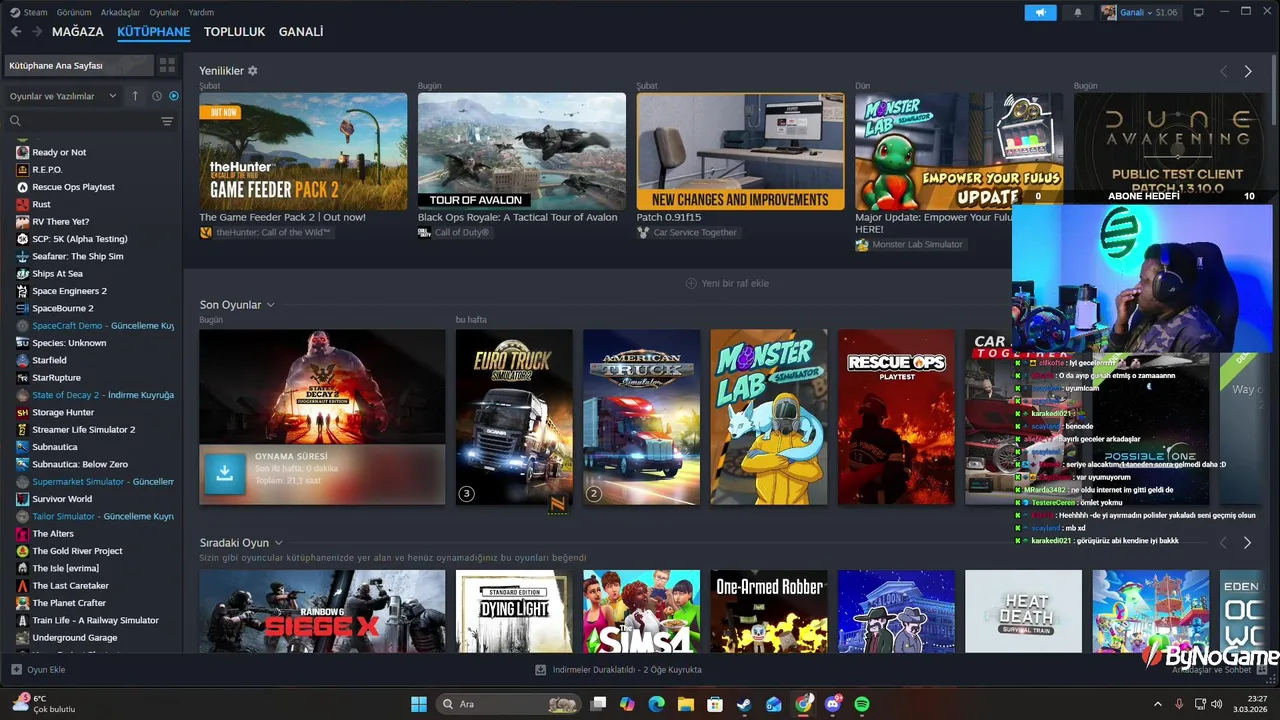Click the R.E.P.O. game icon in list

pos(22,169)
